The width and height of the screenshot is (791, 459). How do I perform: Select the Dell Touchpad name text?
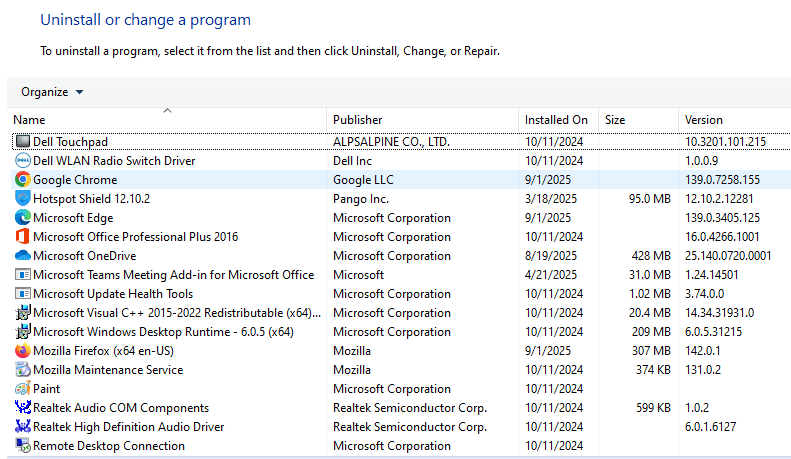click(70, 142)
